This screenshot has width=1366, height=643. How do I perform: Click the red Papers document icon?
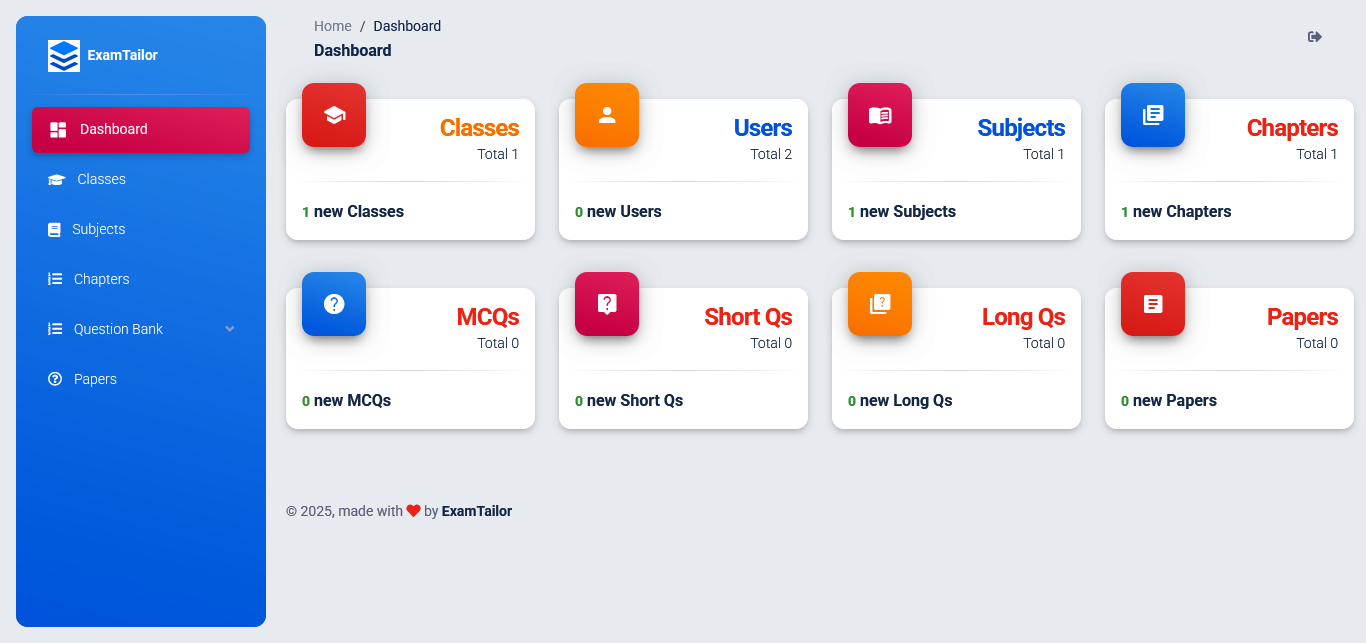coord(1153,304)
